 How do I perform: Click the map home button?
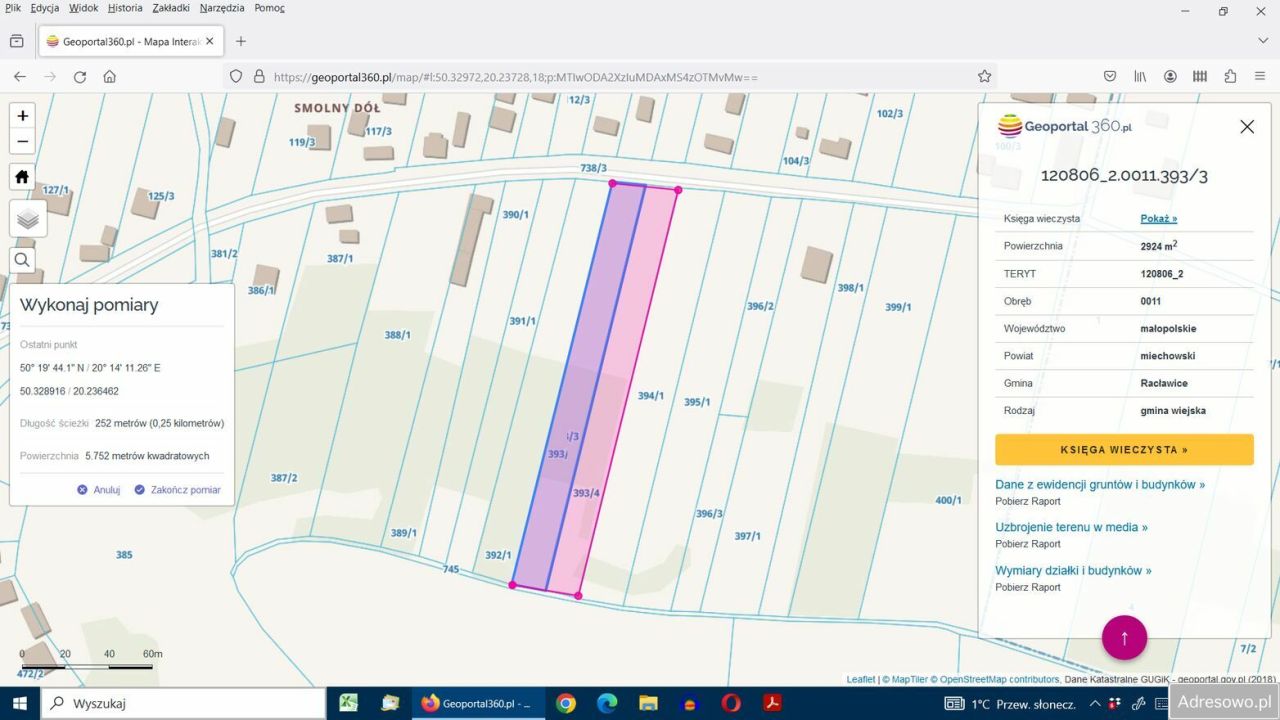pyautogui.click(x=23, y=177)
